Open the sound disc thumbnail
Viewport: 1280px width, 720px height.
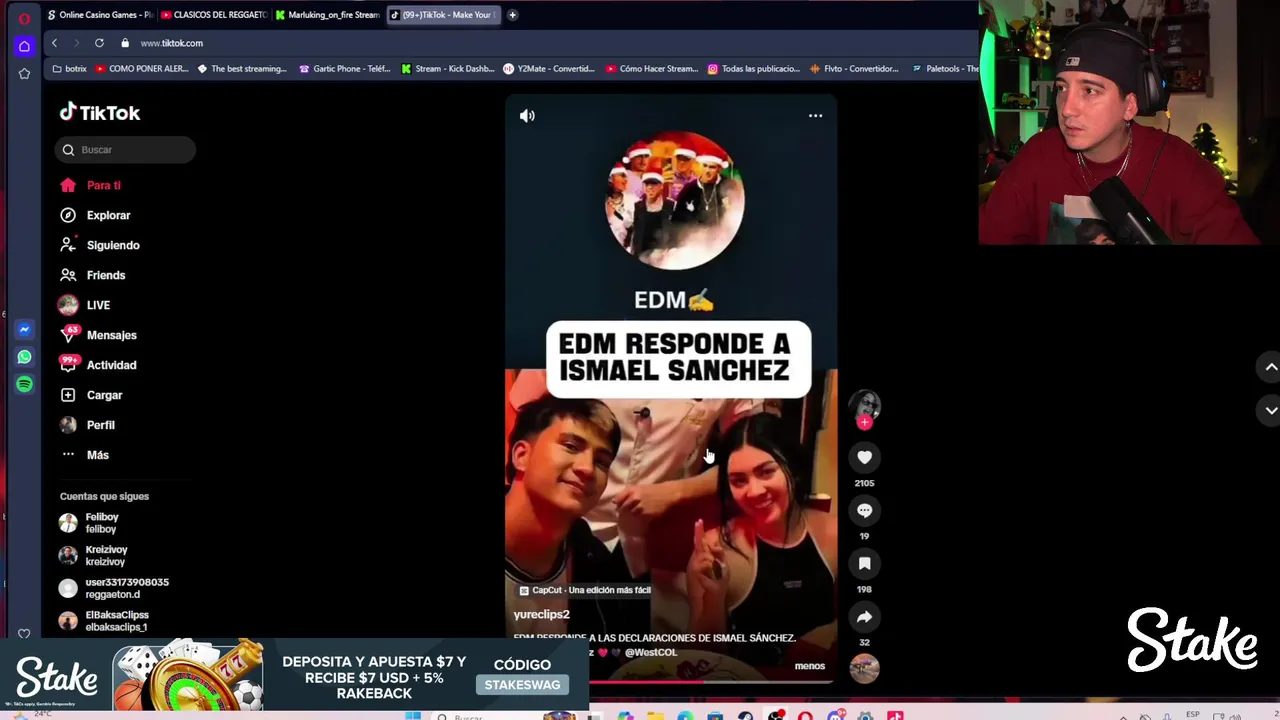pos(864,668)
